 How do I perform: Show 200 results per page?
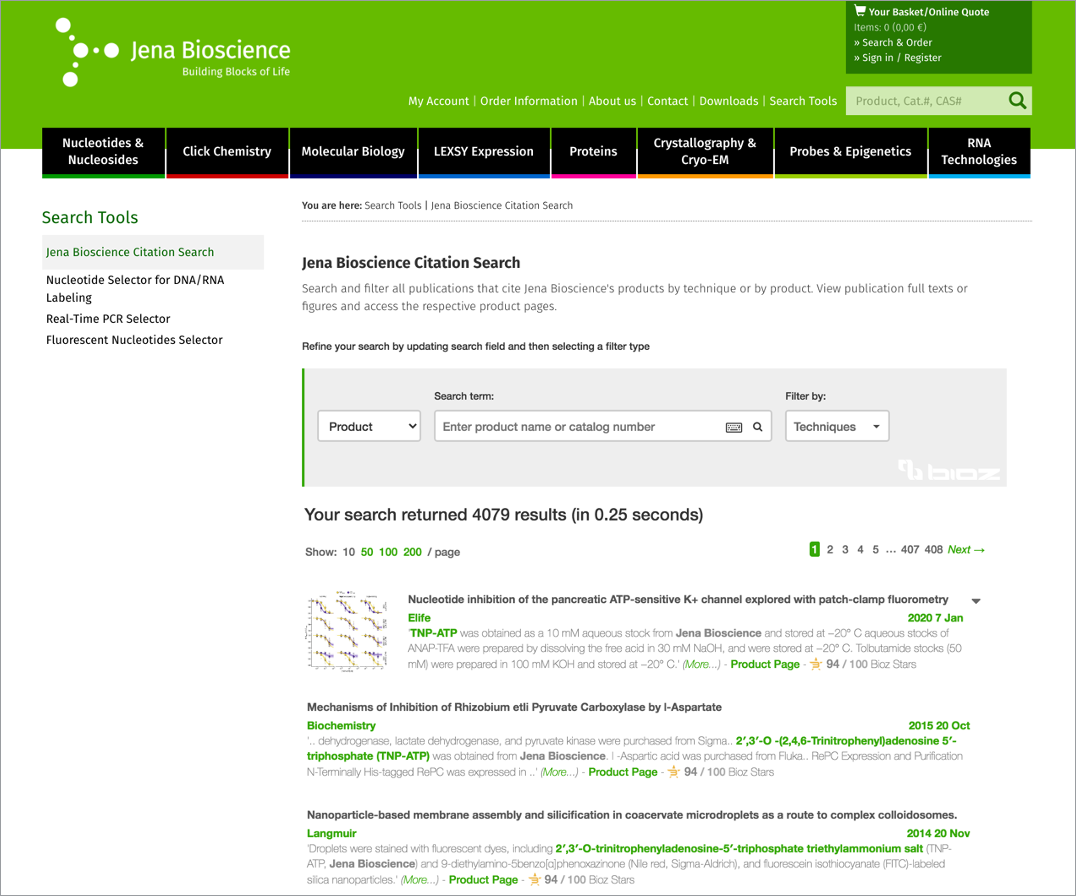(412, 552)
